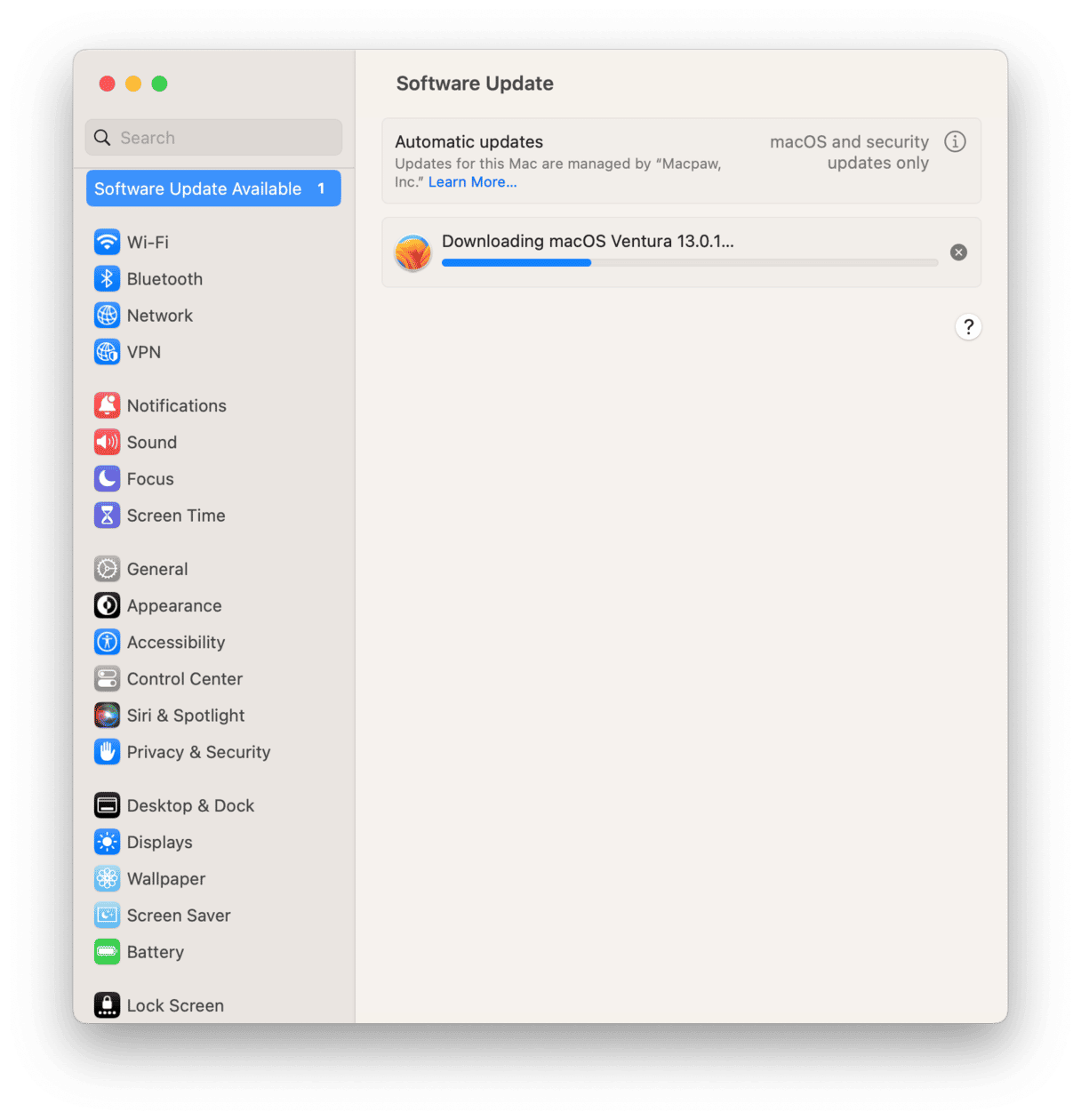The width and height of the screenshot is (1081, 1120).
Task: Click the yellow minimize window button
Action: [x=133, y=84]
